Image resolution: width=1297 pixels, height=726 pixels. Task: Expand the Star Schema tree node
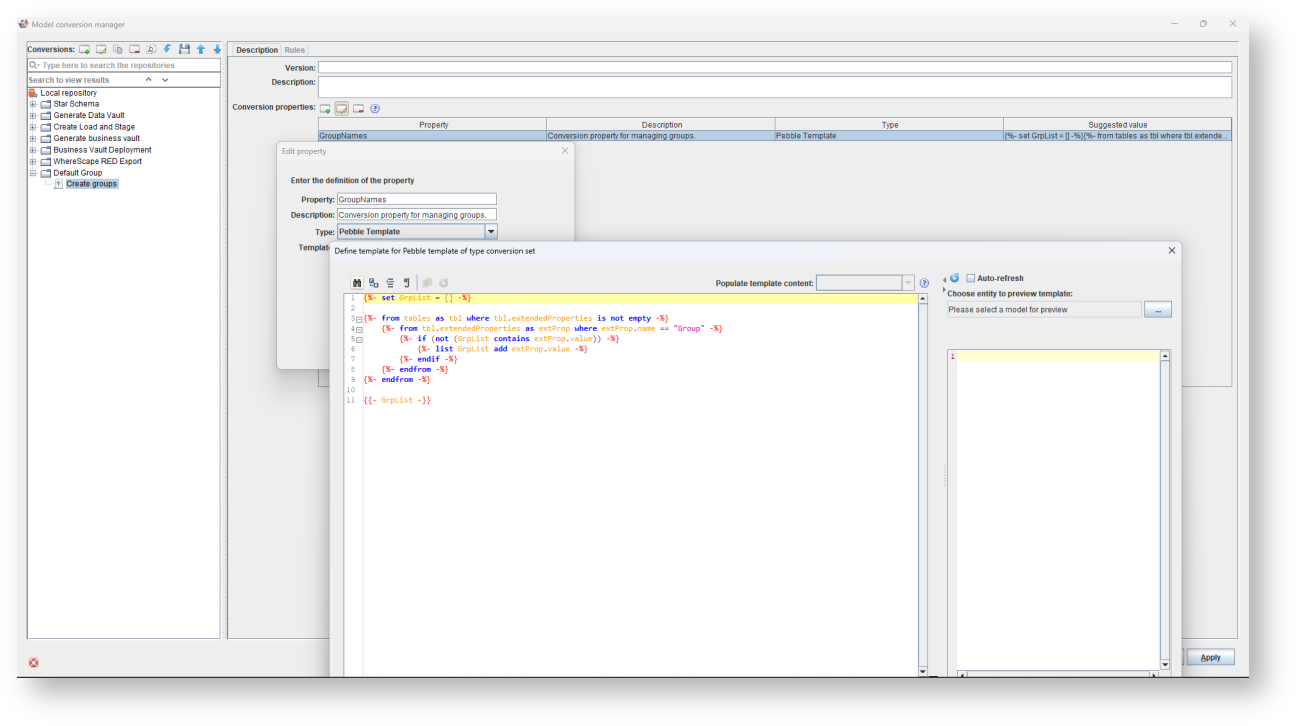(33, 104)
